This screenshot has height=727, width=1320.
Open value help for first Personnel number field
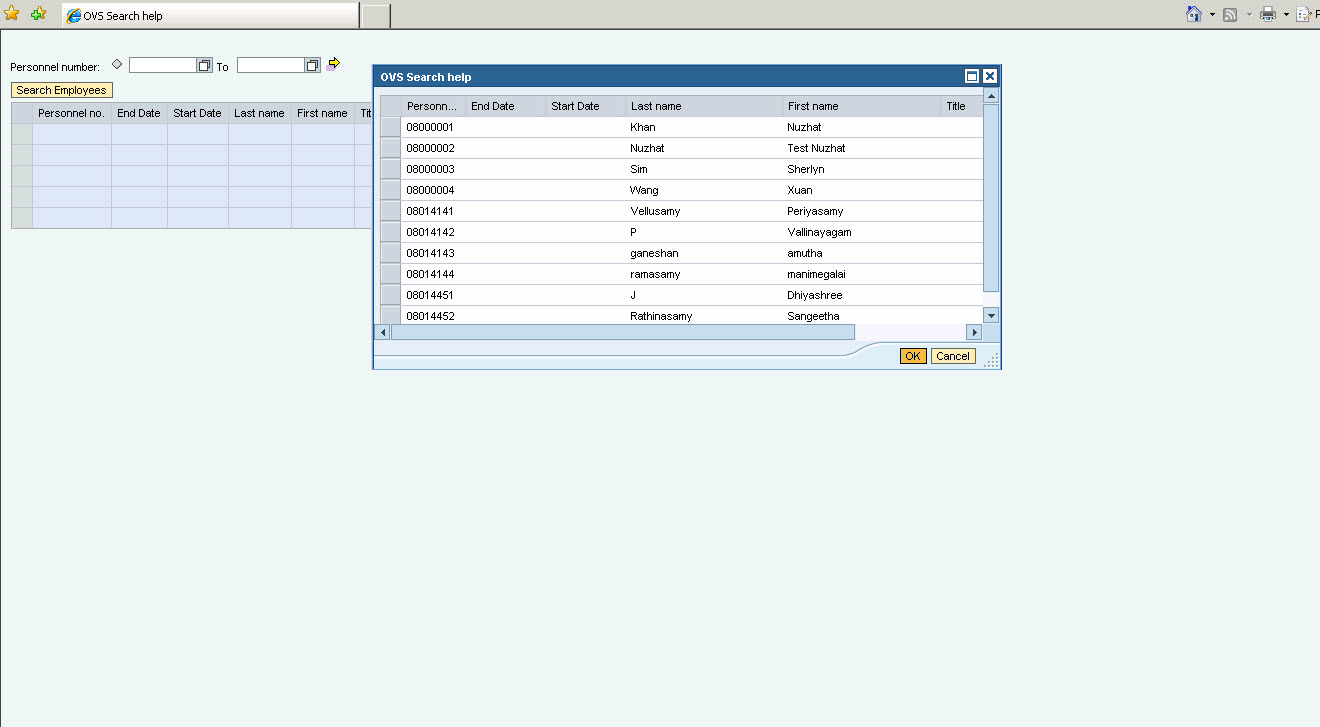coord(204,64)
